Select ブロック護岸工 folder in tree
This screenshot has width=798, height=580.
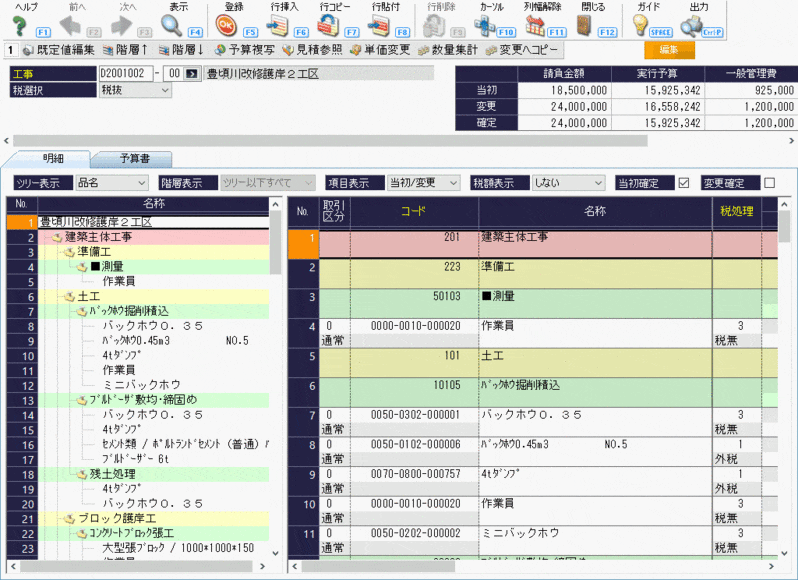pyautogui.click(x=117, y=518)
